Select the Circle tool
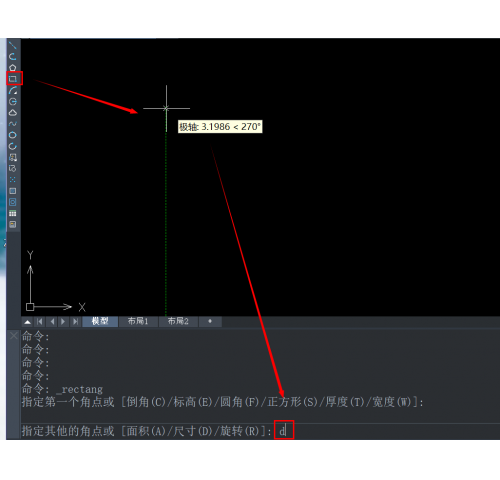 (12, 101)
